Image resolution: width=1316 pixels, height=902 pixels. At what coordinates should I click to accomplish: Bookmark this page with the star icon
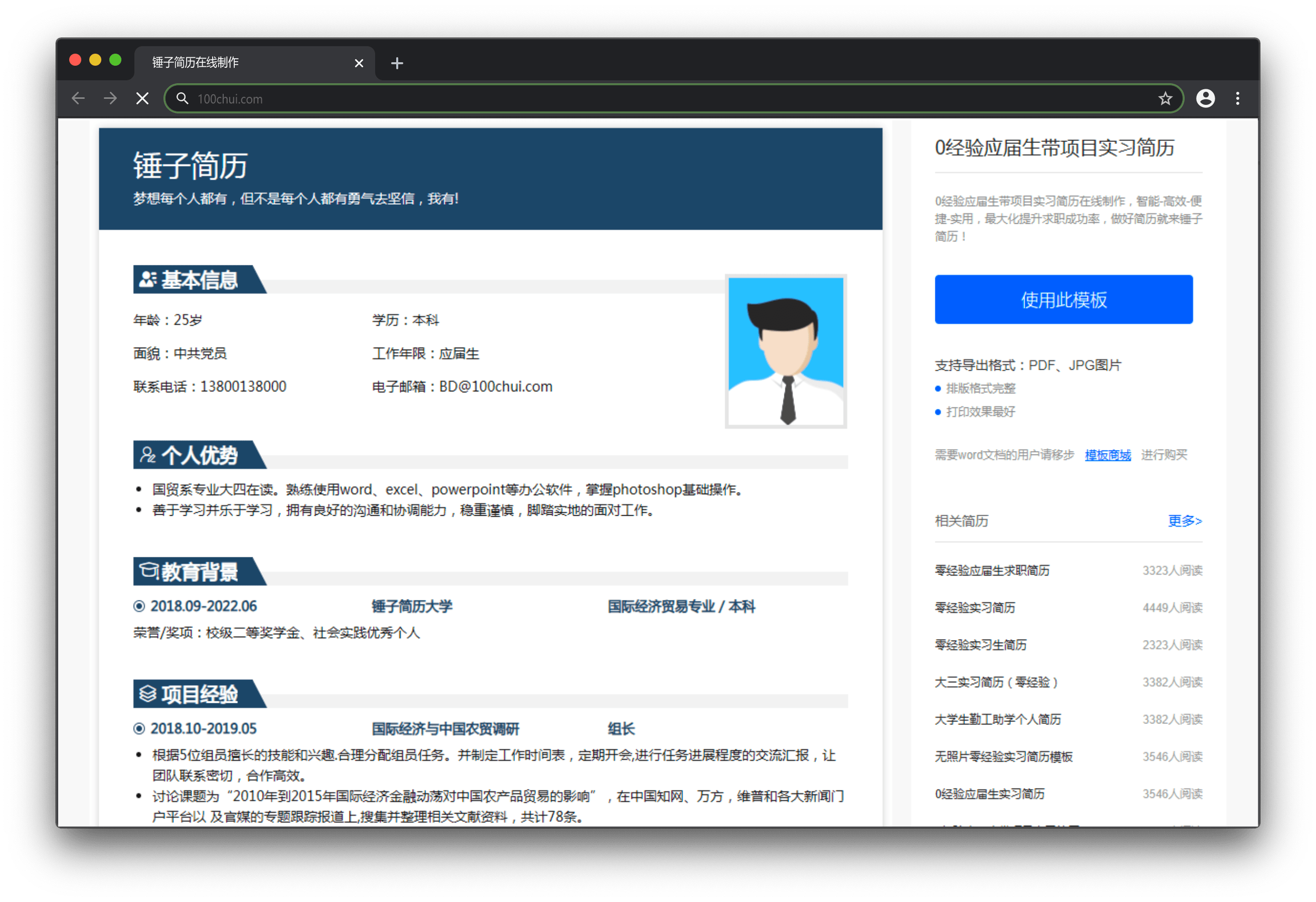(x=1165, y=99)
